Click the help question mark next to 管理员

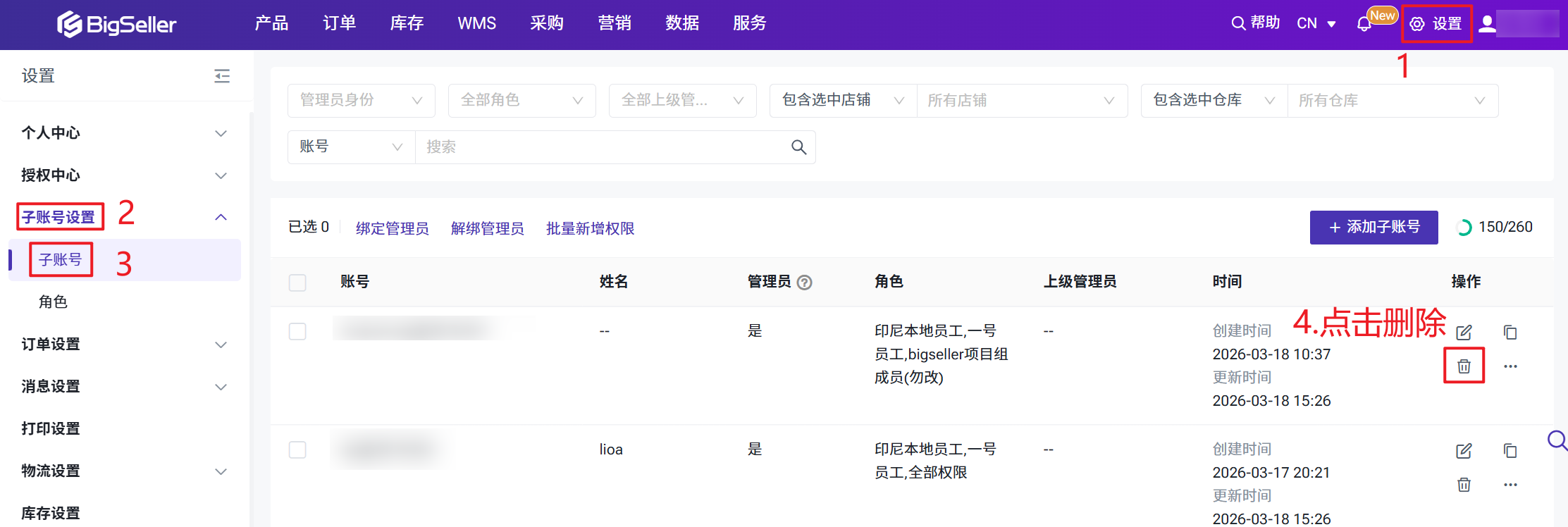[804, 283]
